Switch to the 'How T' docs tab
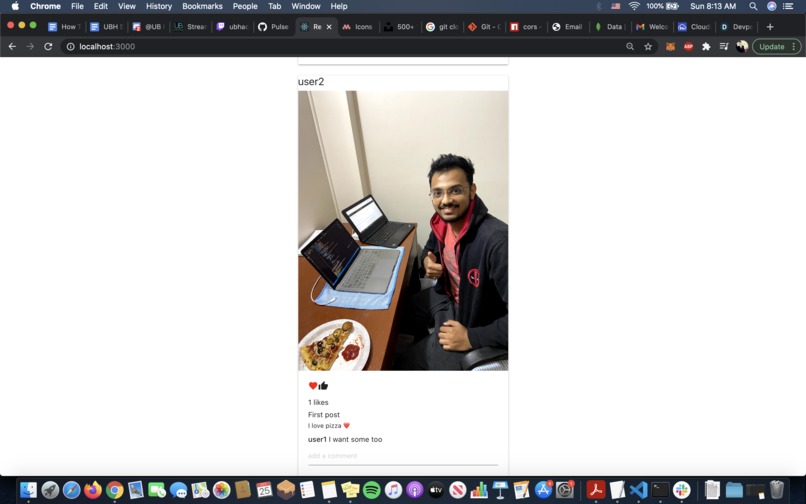 coord(63,27)
